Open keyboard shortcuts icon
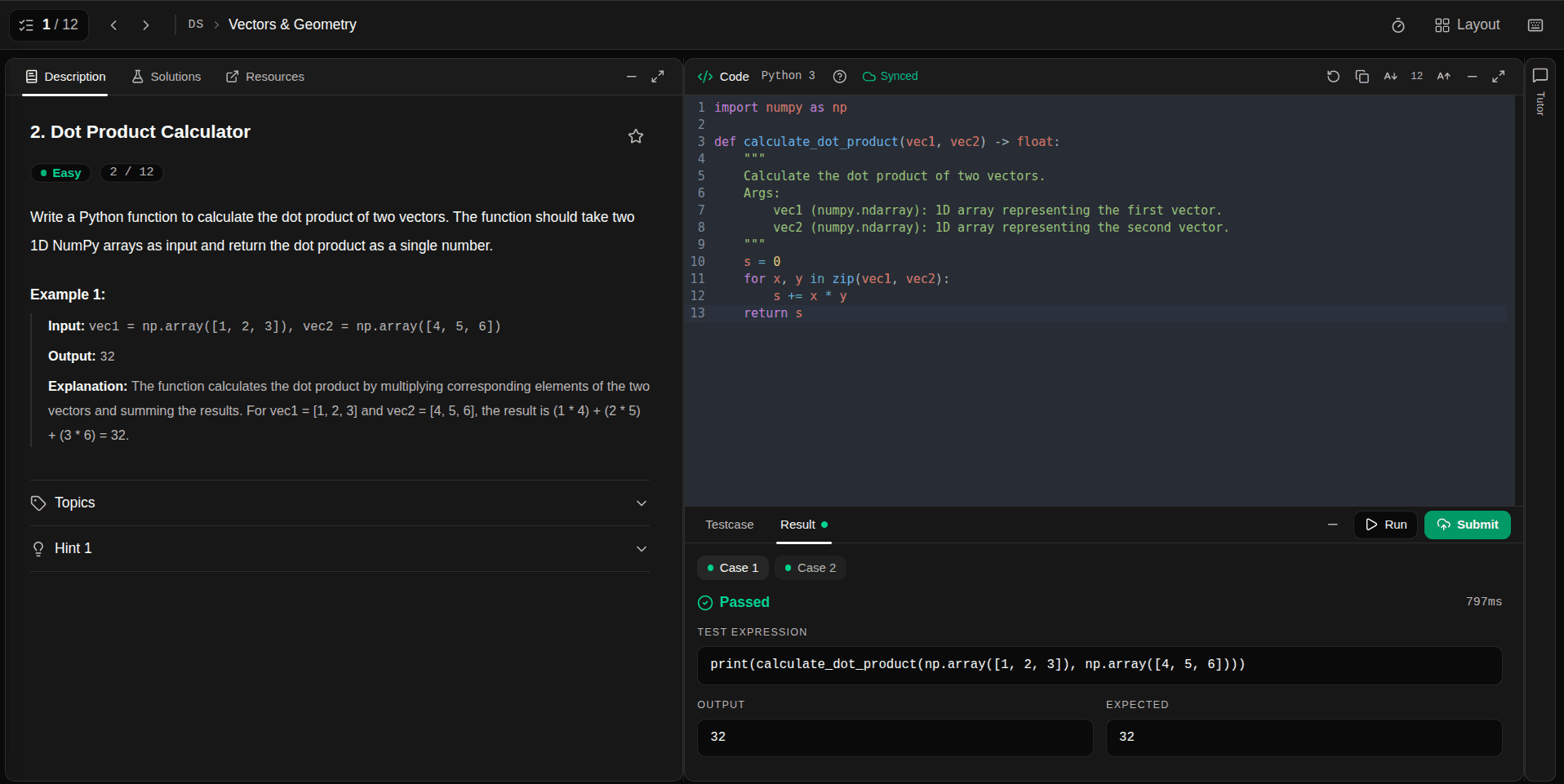1564x784 pixels. [1535, 25]
